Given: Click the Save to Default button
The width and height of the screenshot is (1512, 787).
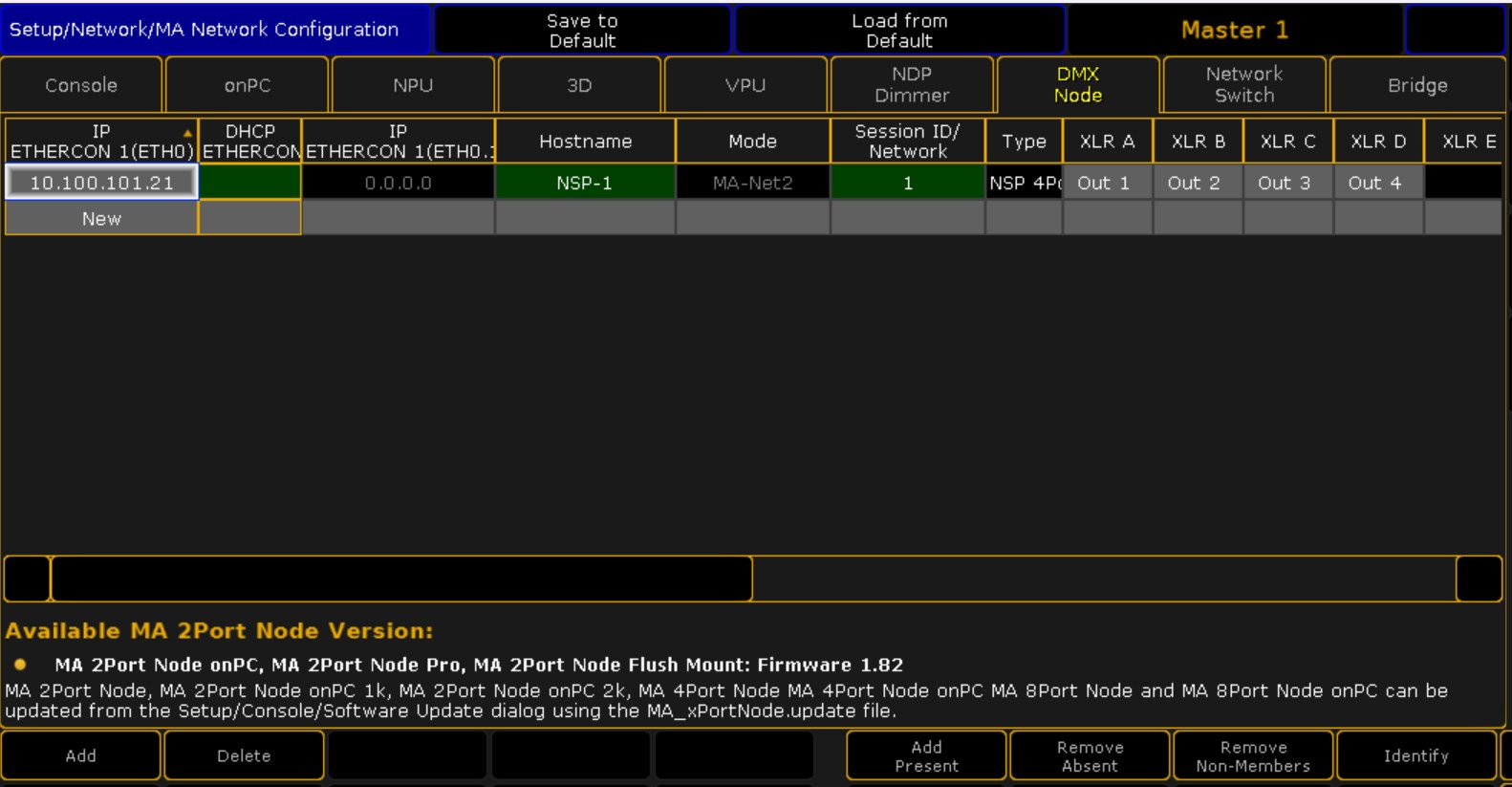Looking at the screenshot, I should pos(582,31).
